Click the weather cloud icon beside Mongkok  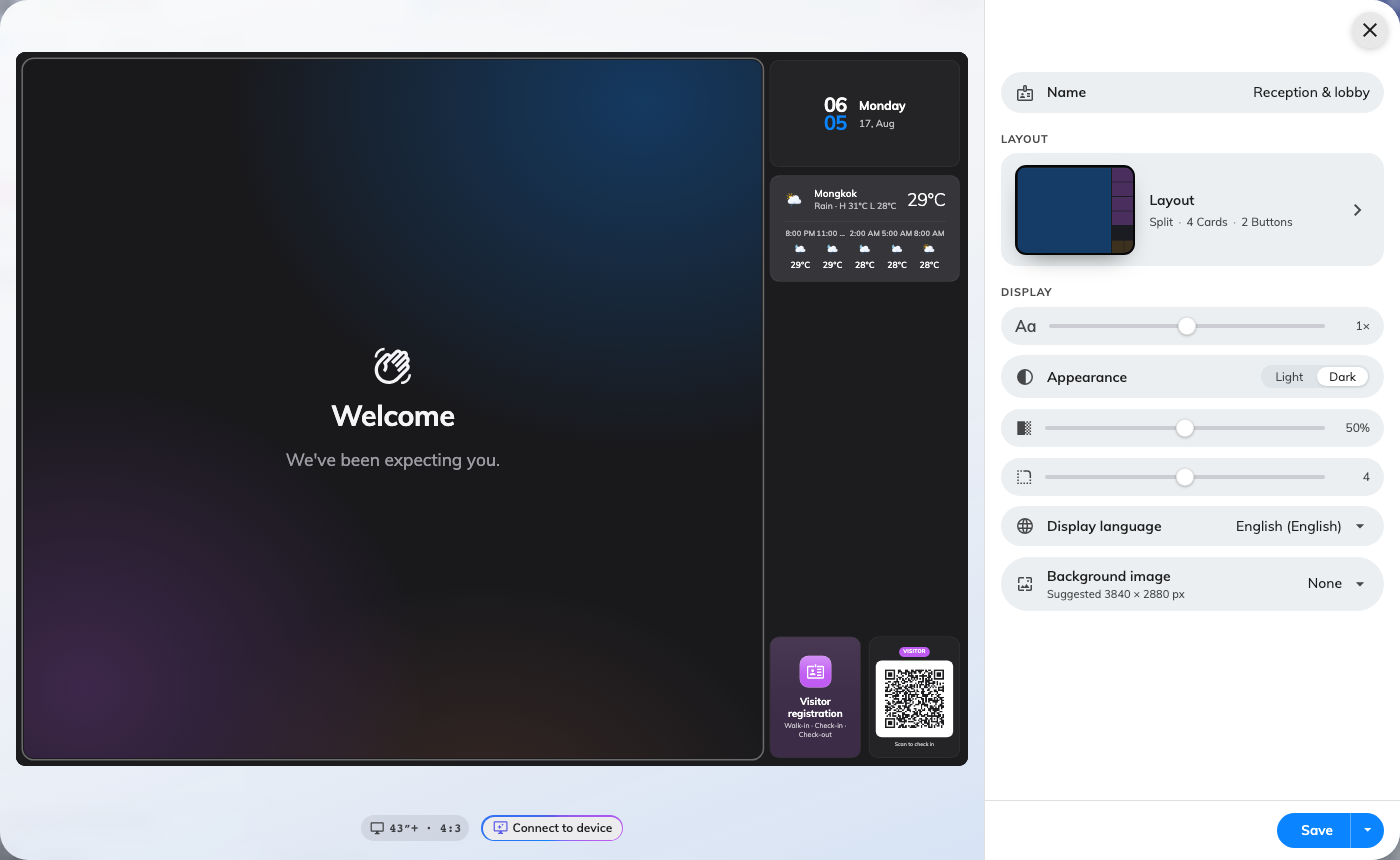(x=794, y=200)
